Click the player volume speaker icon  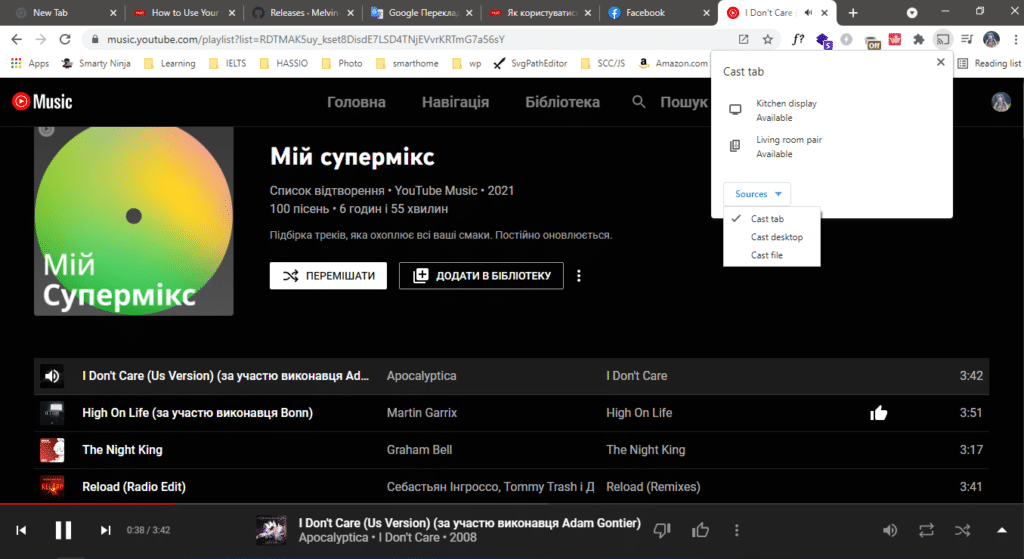coord(889,530)
